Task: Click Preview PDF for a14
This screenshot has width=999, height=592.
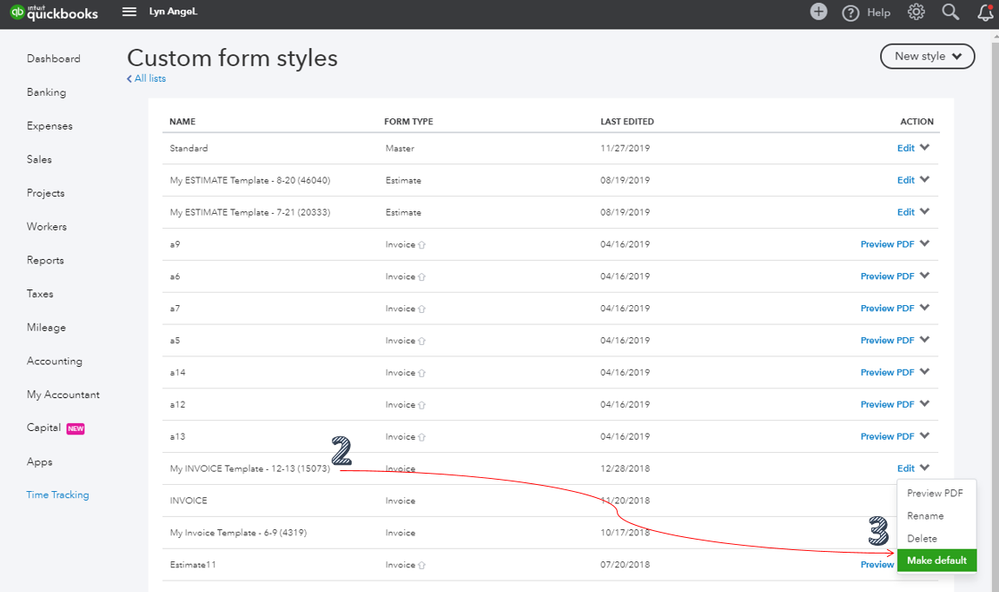Action: point(888,373)
